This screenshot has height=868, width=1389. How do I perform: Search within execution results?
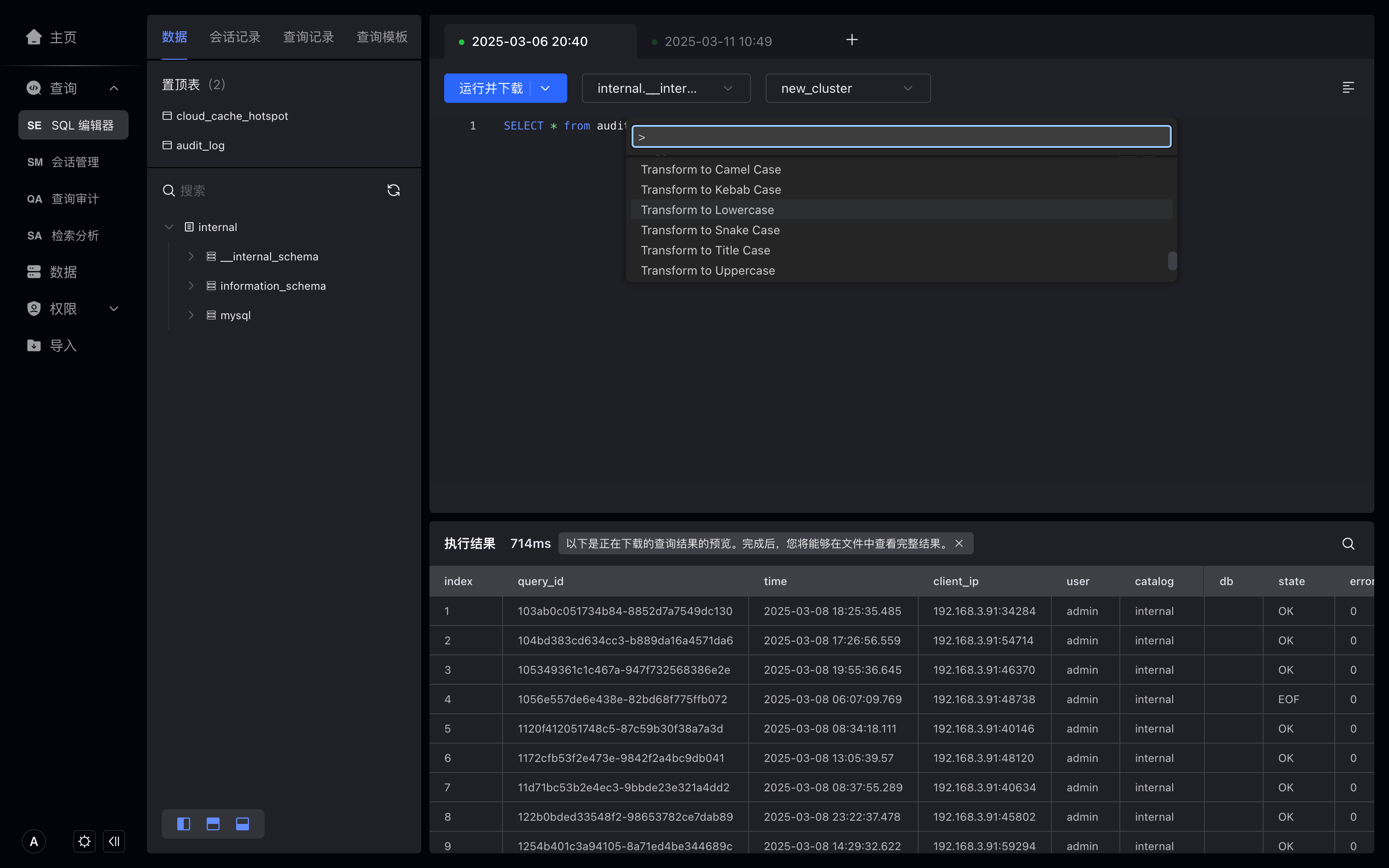(1348, 544)
